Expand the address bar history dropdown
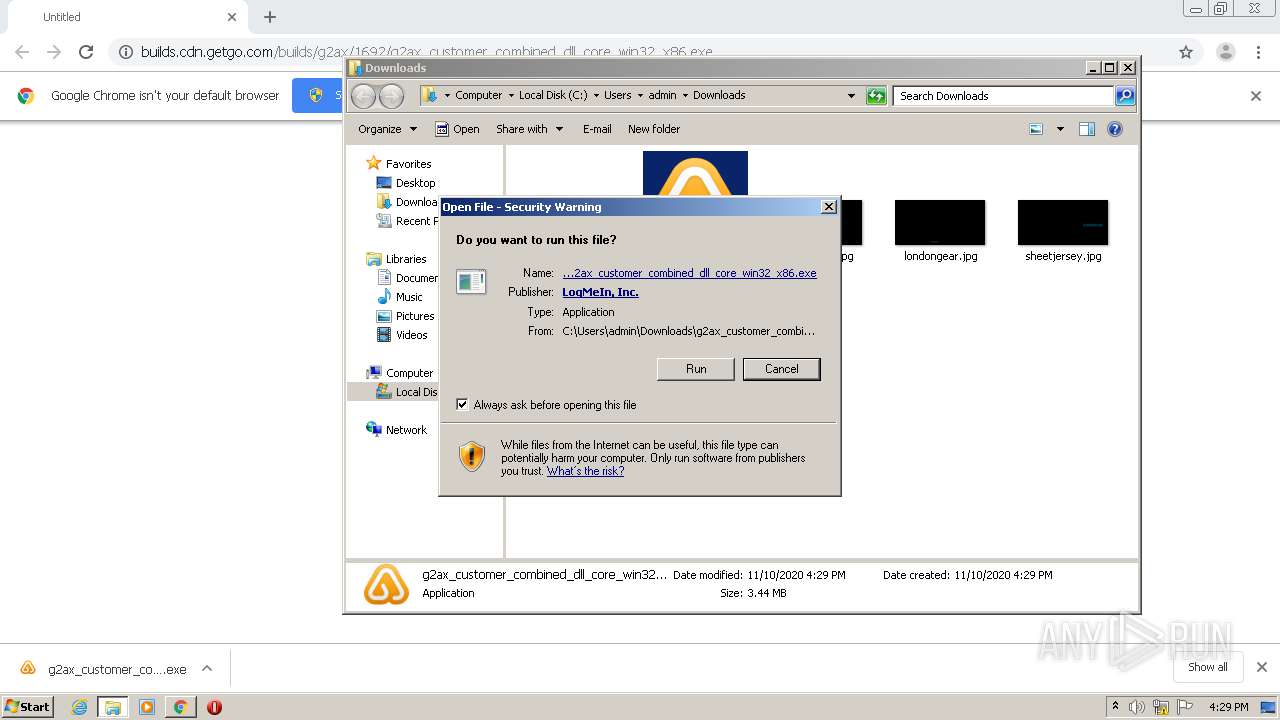This screenshot has width=1280, height=720. [x=851, y=96]
